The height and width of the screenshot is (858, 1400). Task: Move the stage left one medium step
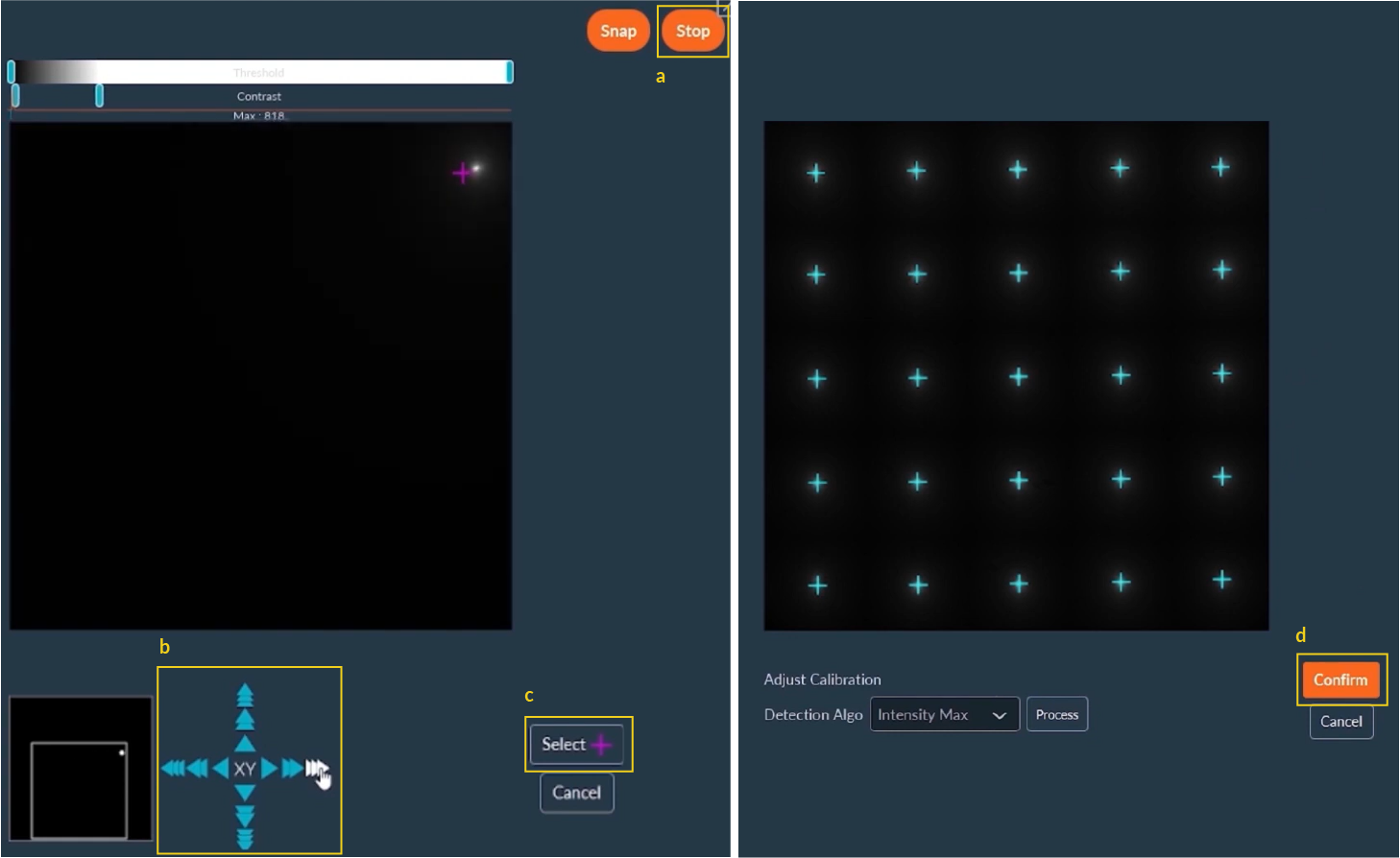click(x=197, y=768)
